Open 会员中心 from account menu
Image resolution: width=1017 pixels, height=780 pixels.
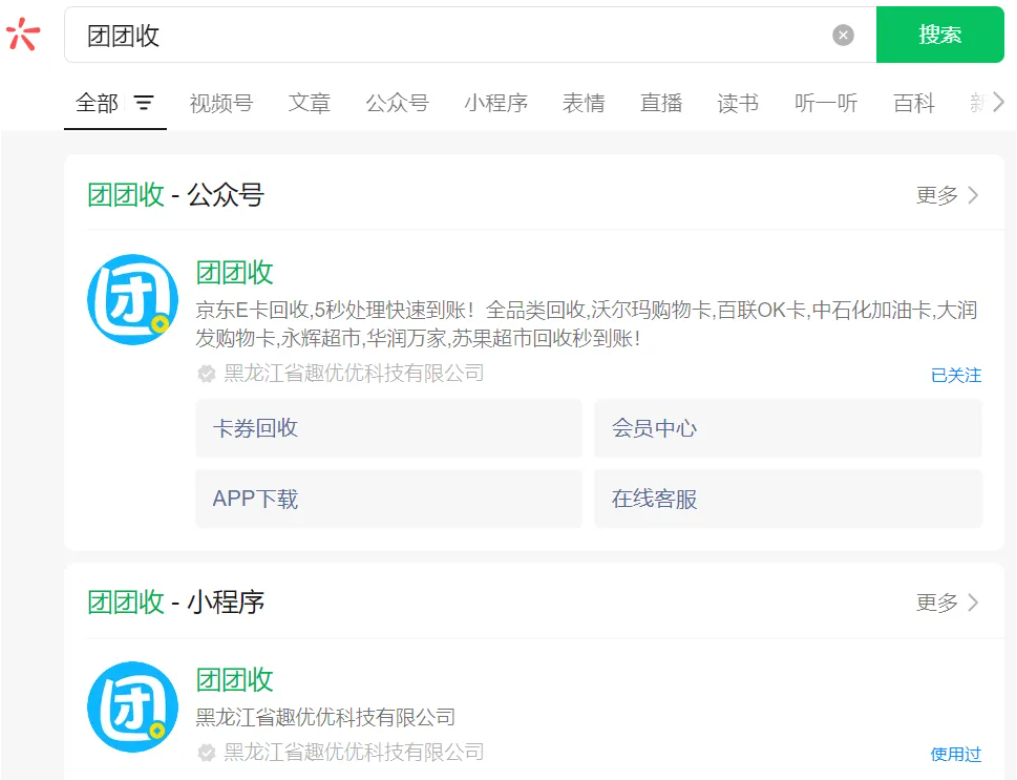(x=787, y=429)
